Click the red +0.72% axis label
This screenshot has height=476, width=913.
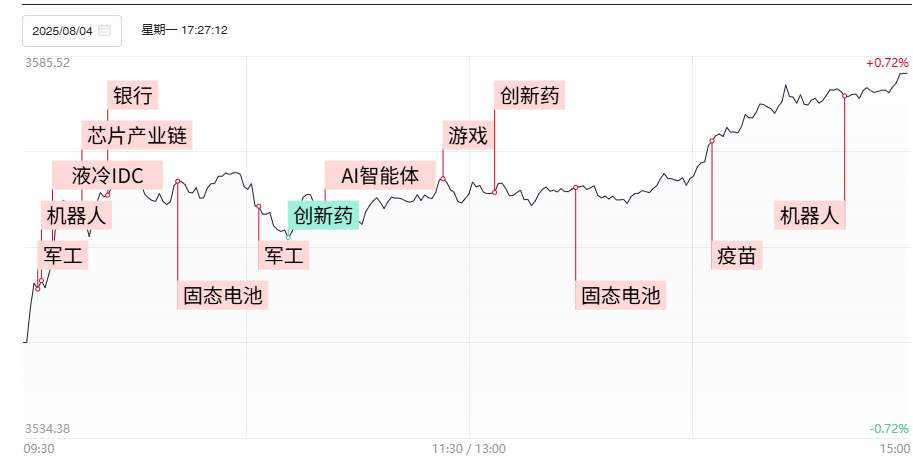(887, 62)
